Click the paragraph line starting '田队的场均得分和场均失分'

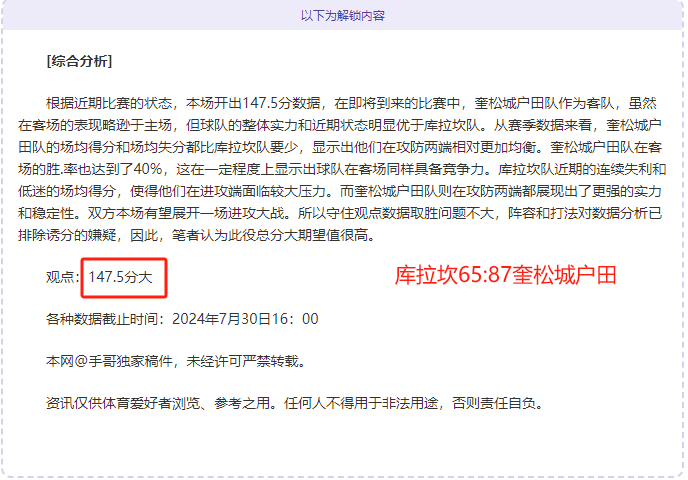pyautogui.click(x=340, y=147)
